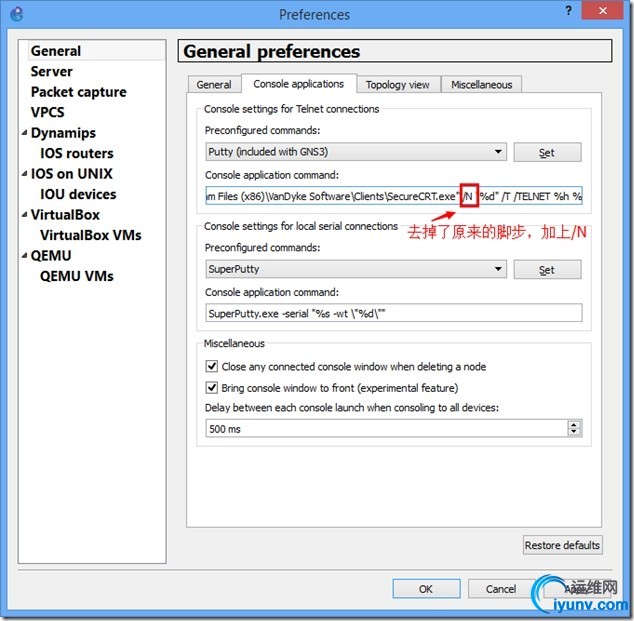Screen dimensions: 634x621
Task: Select General in the preferences list
Action: coord(56,51)
